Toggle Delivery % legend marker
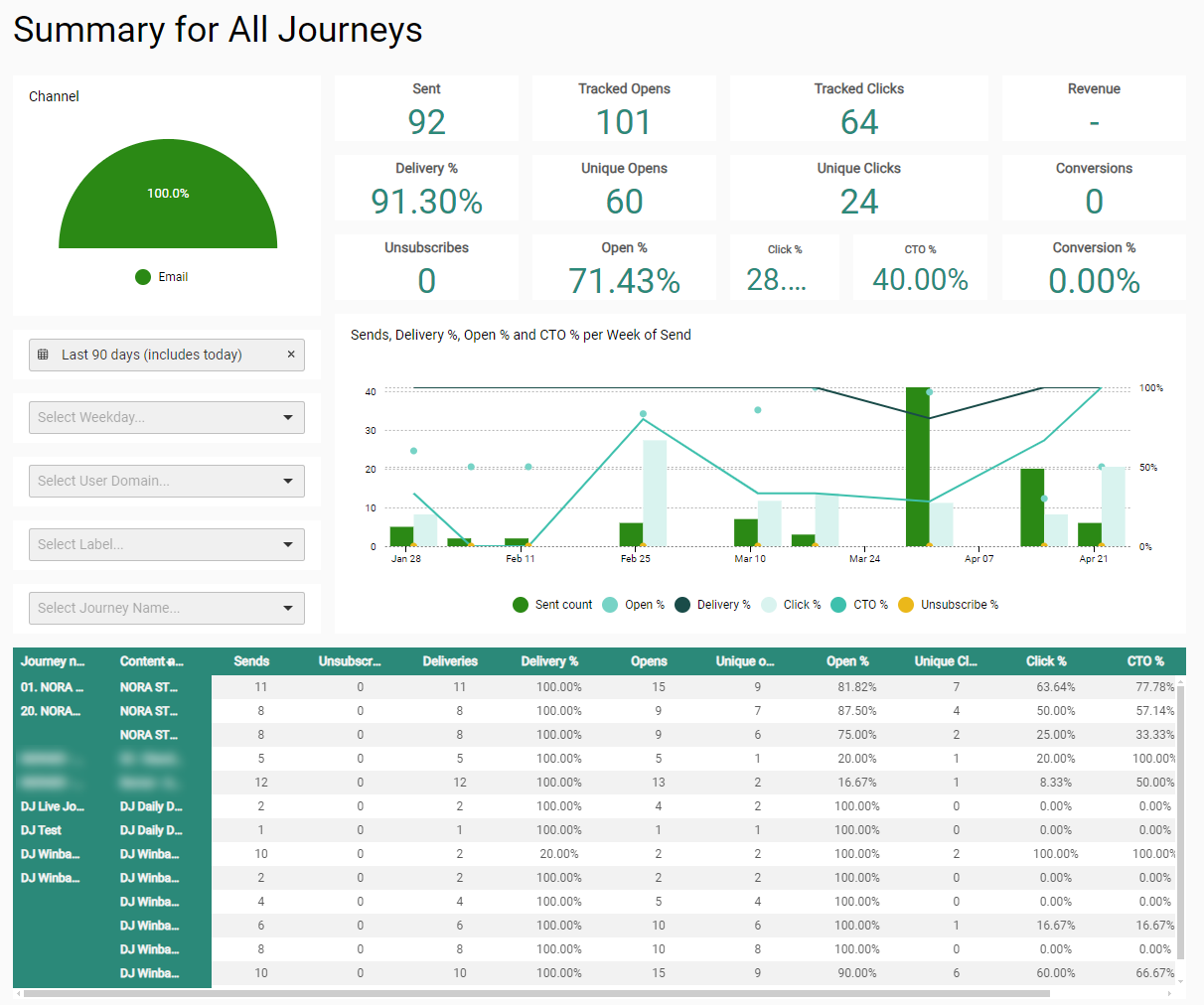Viewport: 1204px width, 1005px height. (682, 605)
